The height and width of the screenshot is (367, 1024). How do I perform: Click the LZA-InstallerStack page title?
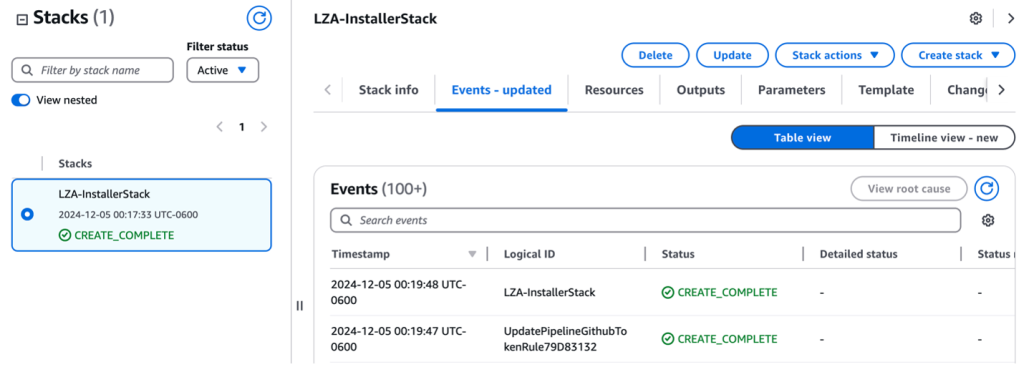tap(375, 19)
